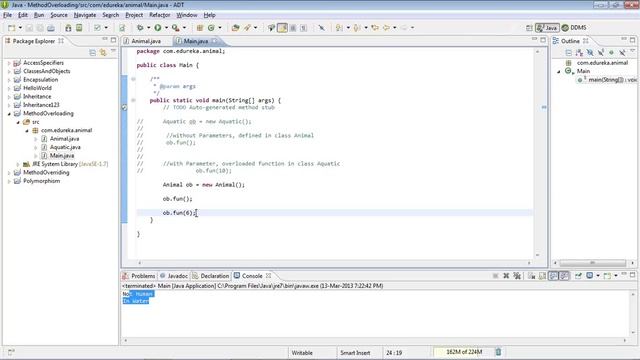Click the Next Annotation toolbar icon
This screenshot has height=360, width=640.
[339, 28]
